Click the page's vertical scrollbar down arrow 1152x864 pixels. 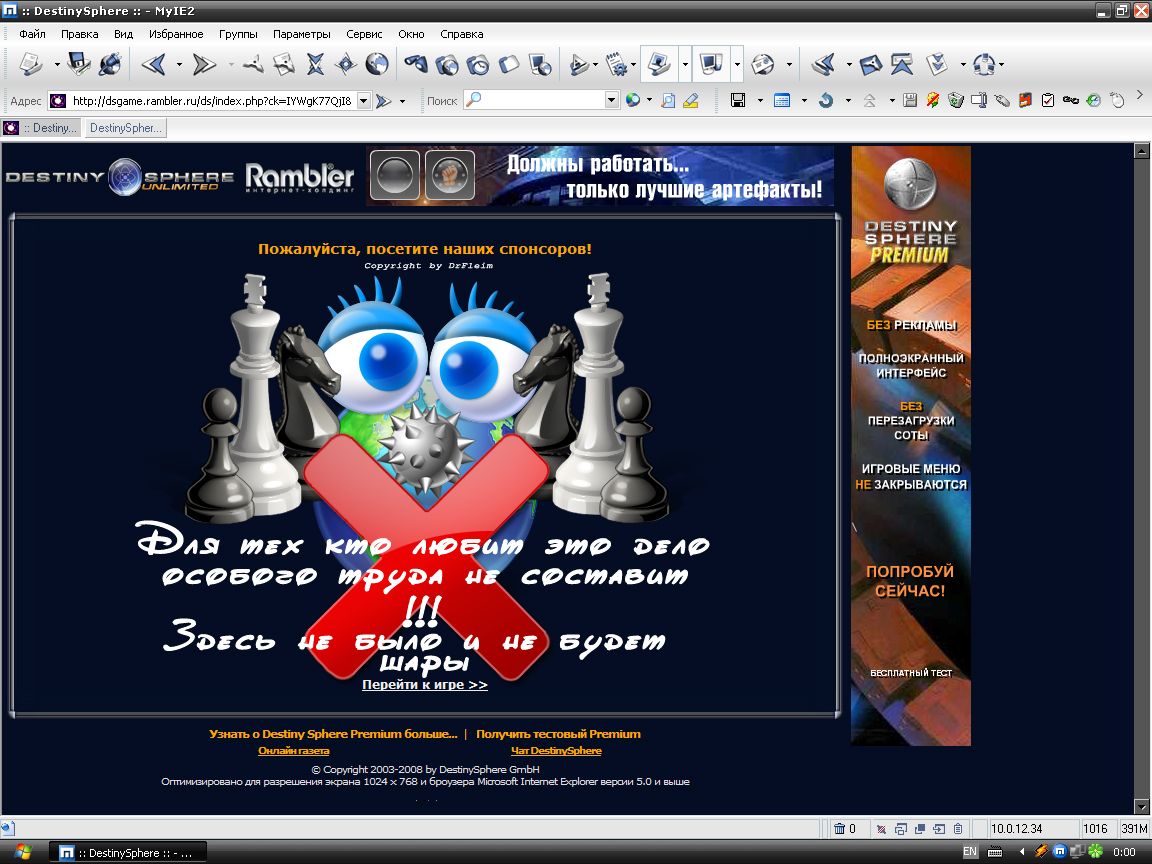tap(1140, 806)
